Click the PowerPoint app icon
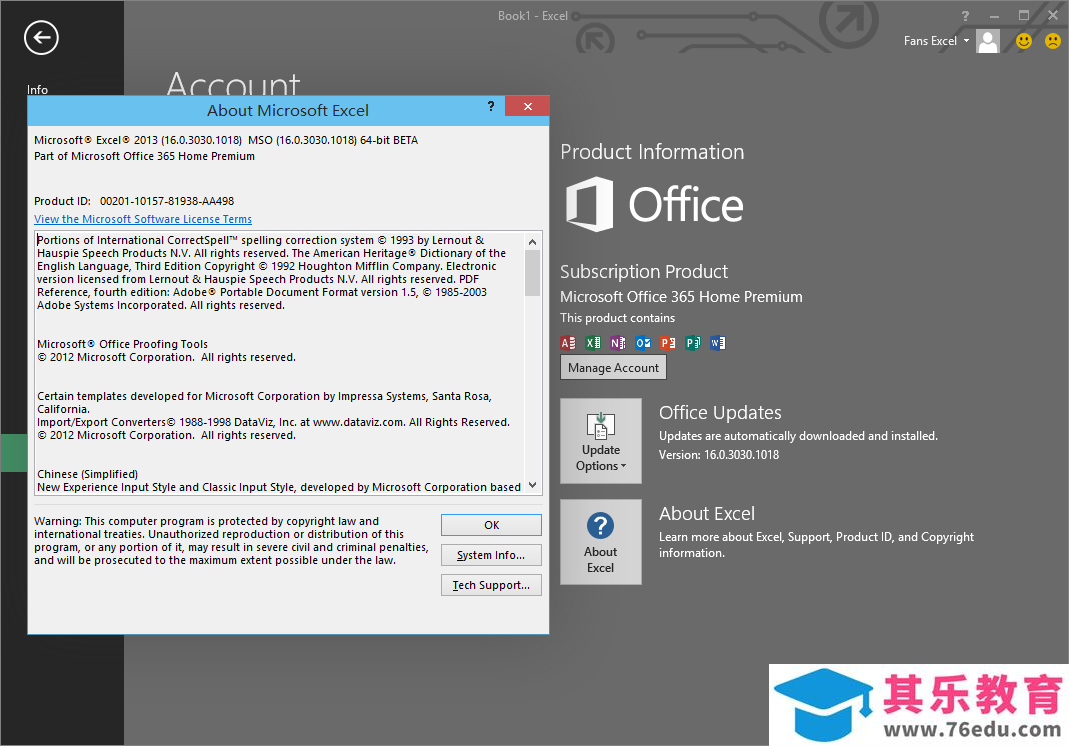This screenshot has width=1069, height=746. pyautogui.click(x=668, y=343)
